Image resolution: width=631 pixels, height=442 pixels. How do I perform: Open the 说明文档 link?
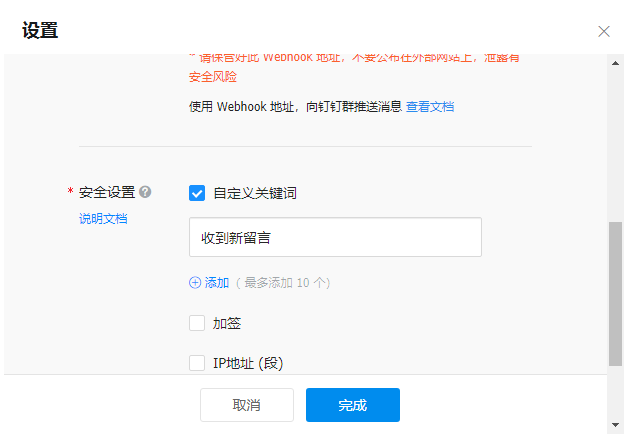[103, 219]
